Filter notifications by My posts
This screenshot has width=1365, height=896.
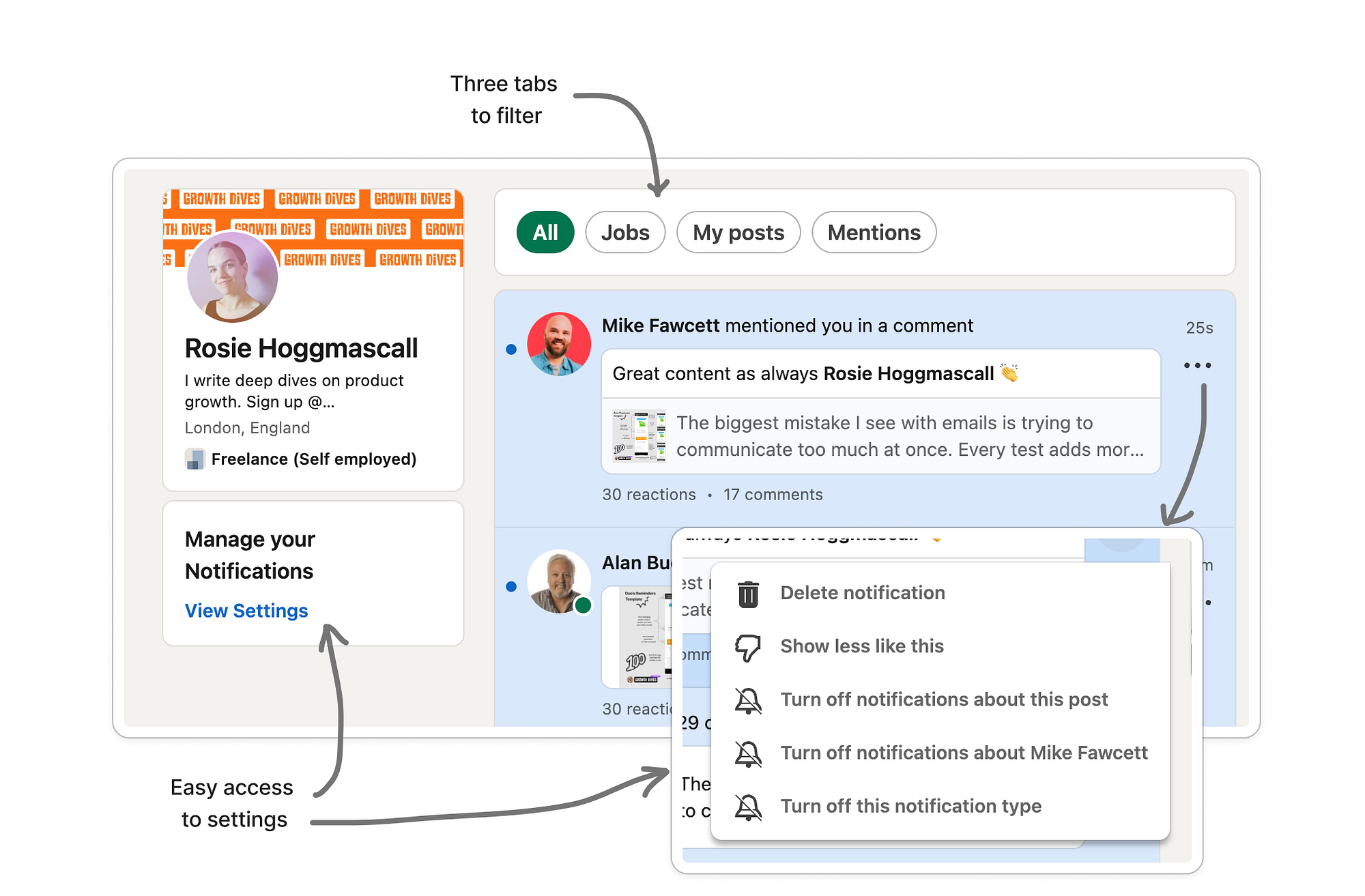[x=738, y=233]
